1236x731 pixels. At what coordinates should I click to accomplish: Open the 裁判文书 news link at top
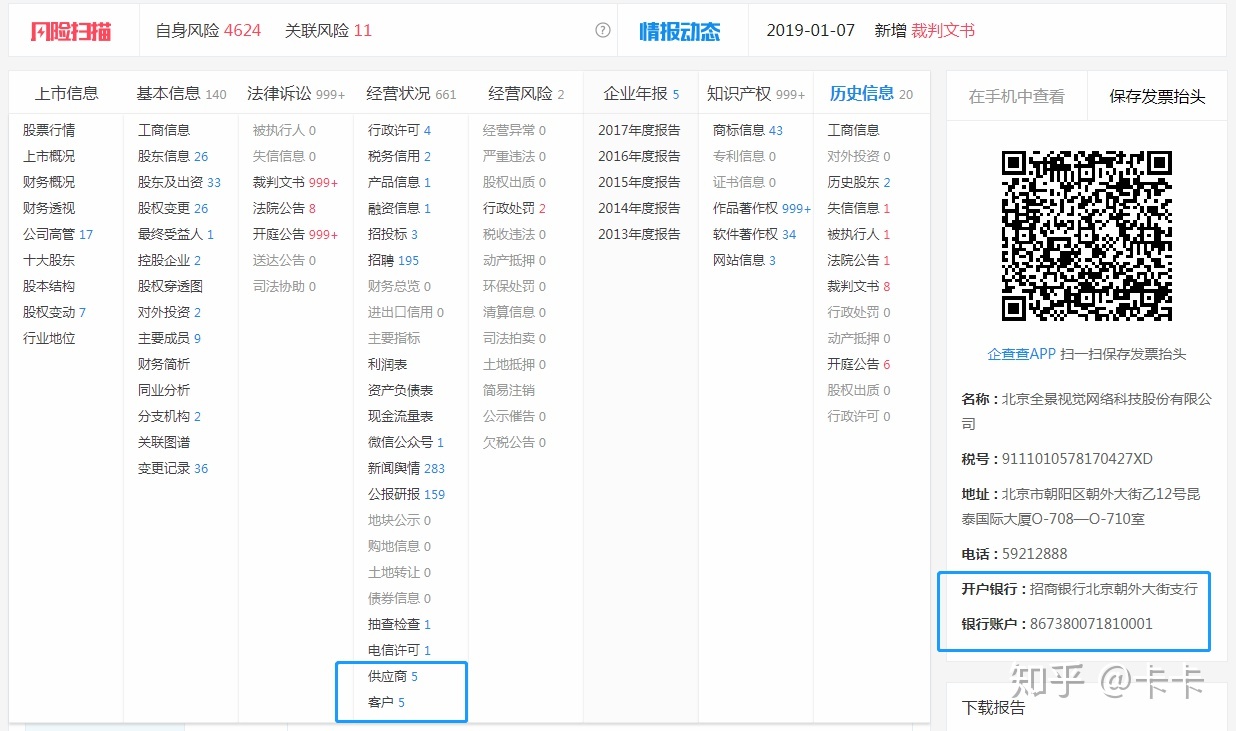(x=943, y=30)
